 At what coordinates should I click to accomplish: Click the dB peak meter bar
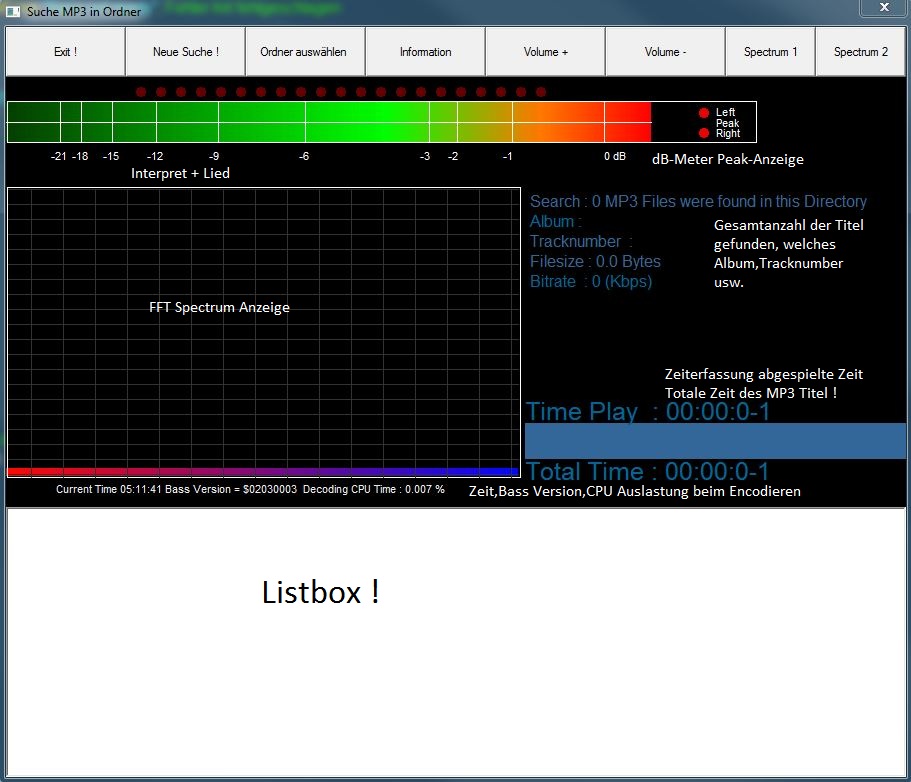tap(328, 121)
